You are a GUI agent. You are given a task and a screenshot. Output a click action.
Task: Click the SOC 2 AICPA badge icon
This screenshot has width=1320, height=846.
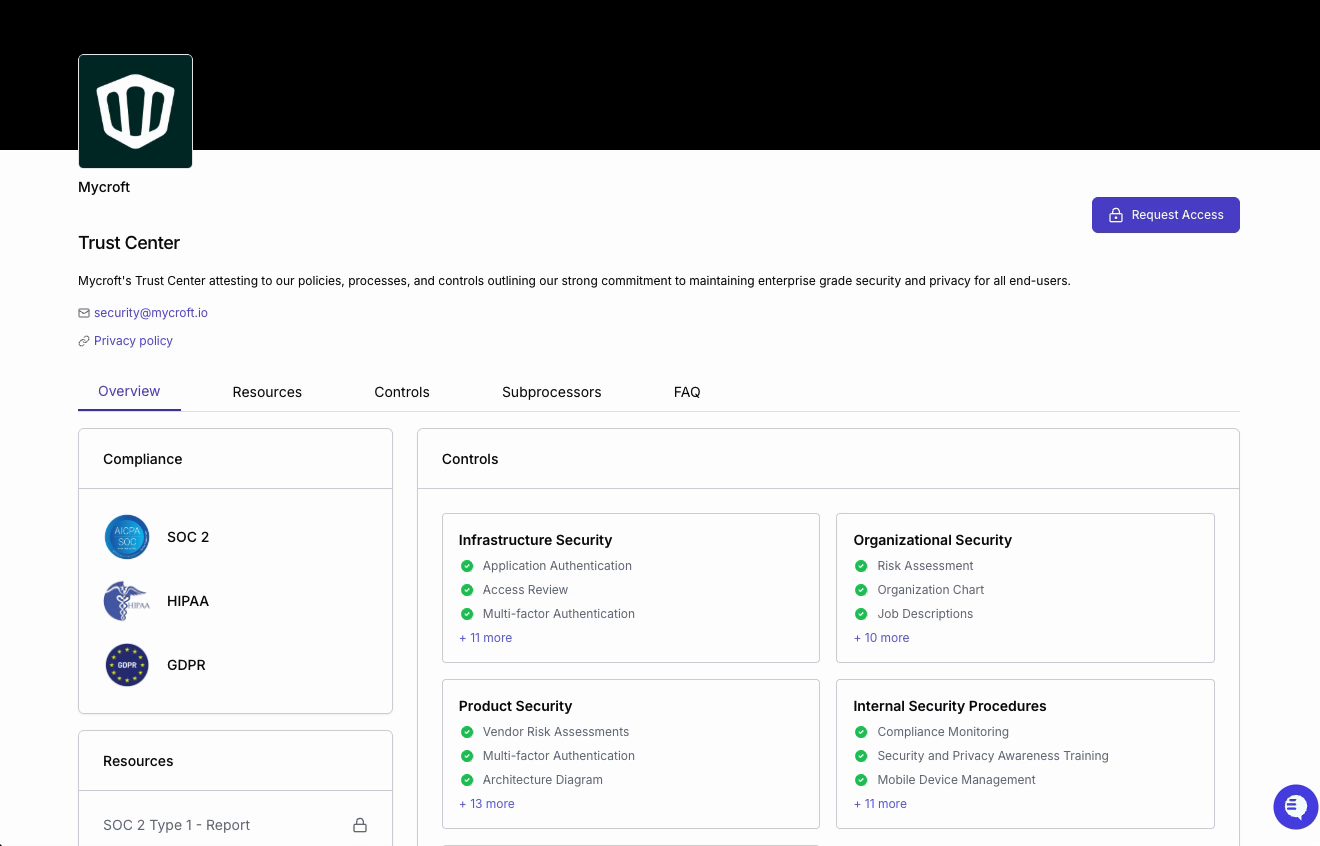(x=127, y=537)
